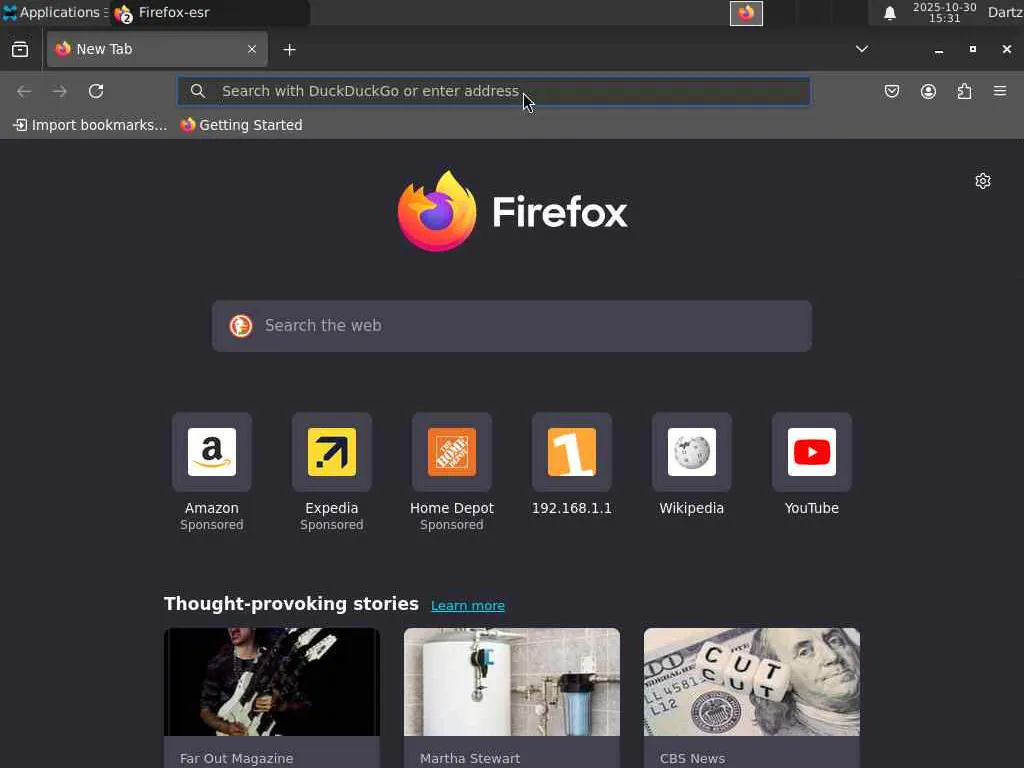The width and height of the screenshot is (1024, 768).
Task: Open the notification bell icon
Action: click(x=889, y=13)
